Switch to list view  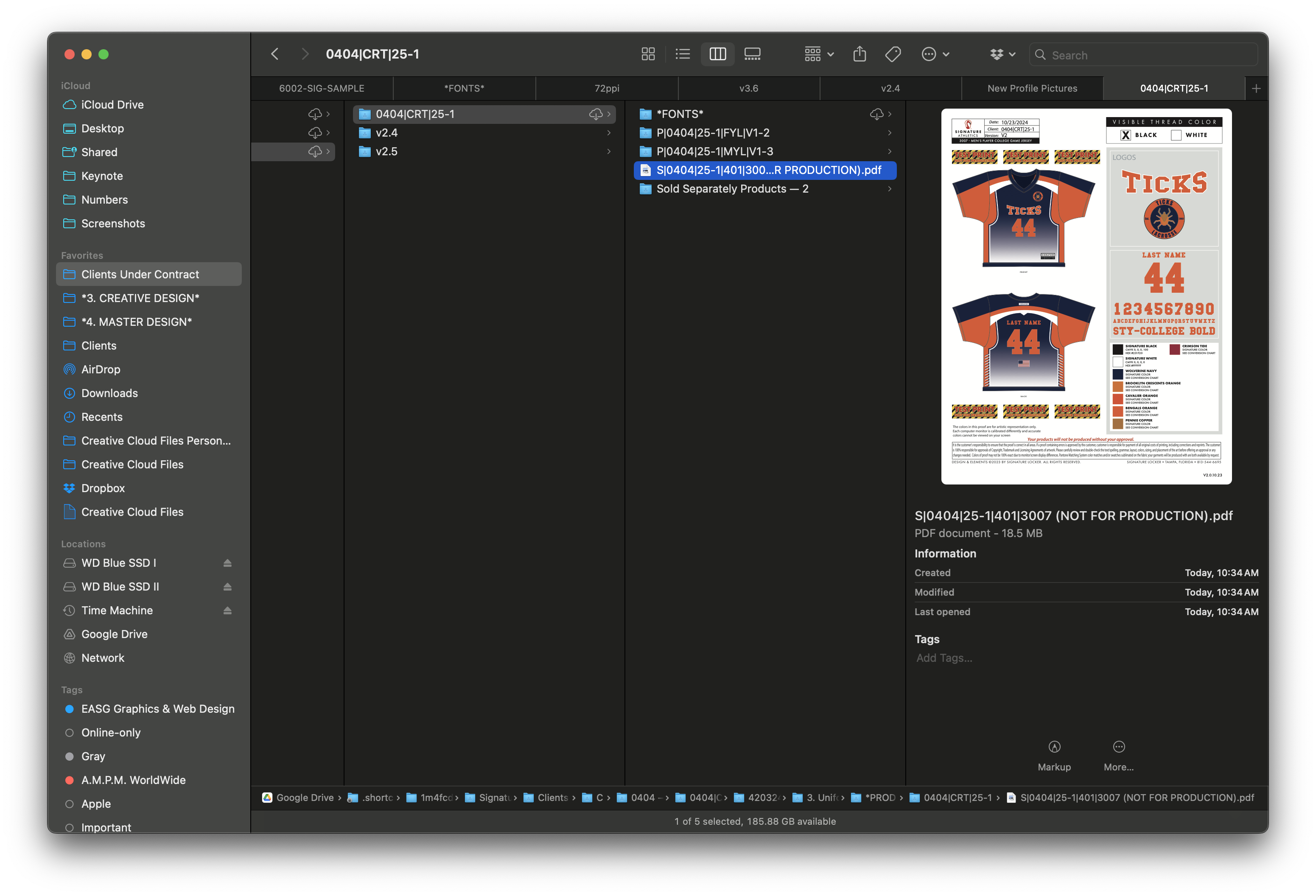[683, 54]
